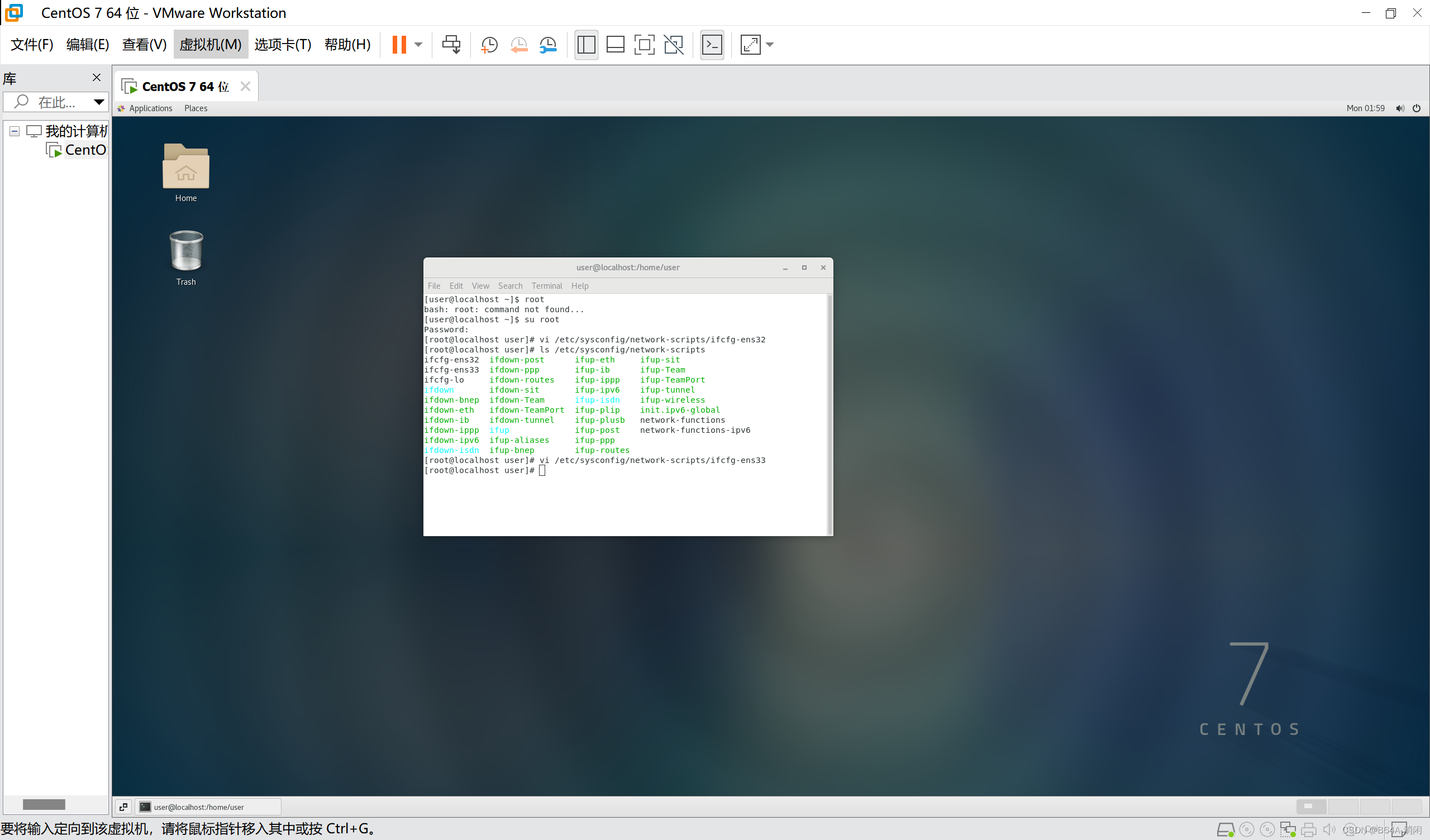Expand the library search filter dropdown
This screenshot has height=840, width=1430.
[x=99, y=102]
